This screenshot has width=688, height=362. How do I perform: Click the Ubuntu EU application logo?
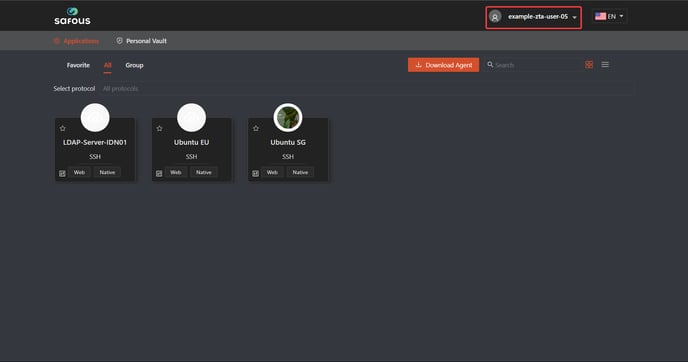coord(191,118)
